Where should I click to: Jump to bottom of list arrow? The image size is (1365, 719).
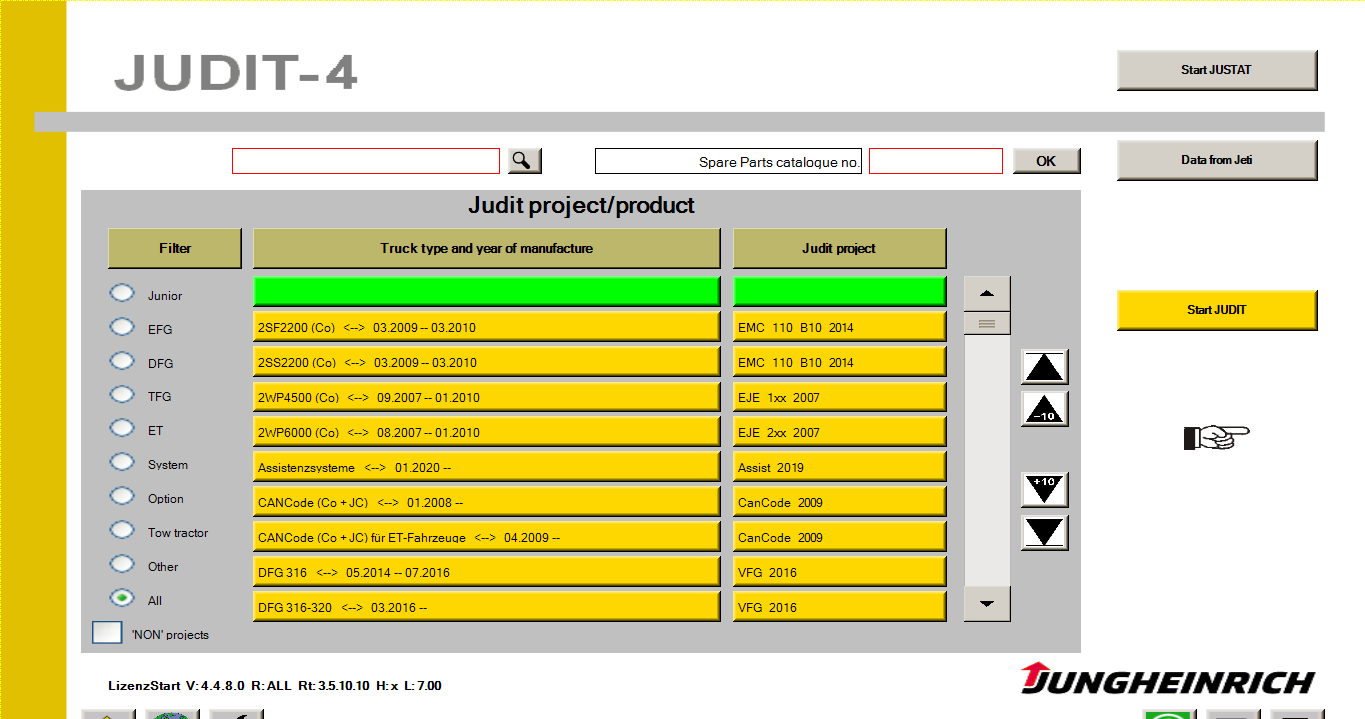click(x=1045, y=532)
